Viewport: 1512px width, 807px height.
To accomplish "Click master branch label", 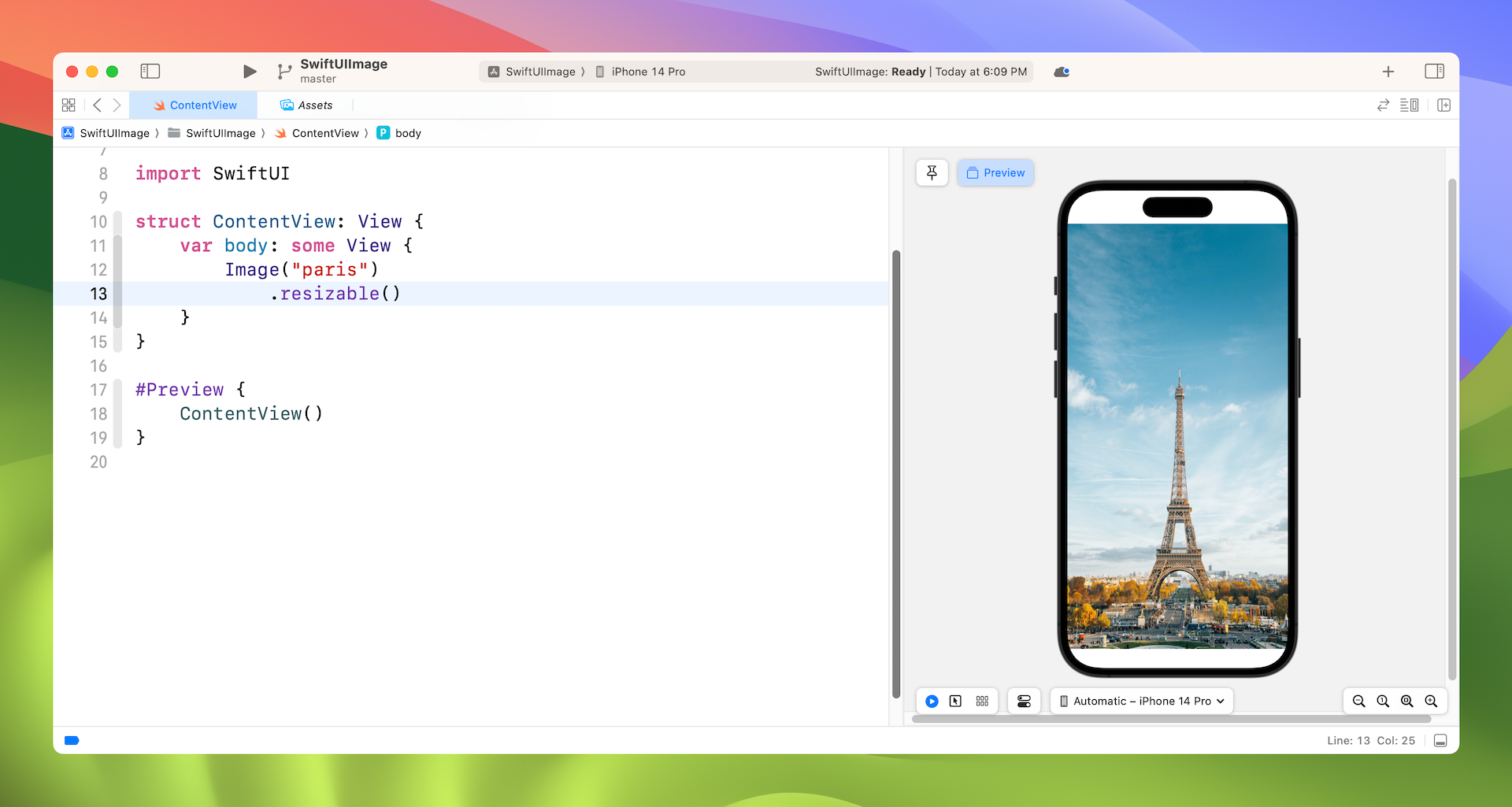I will tap(318, 79).
